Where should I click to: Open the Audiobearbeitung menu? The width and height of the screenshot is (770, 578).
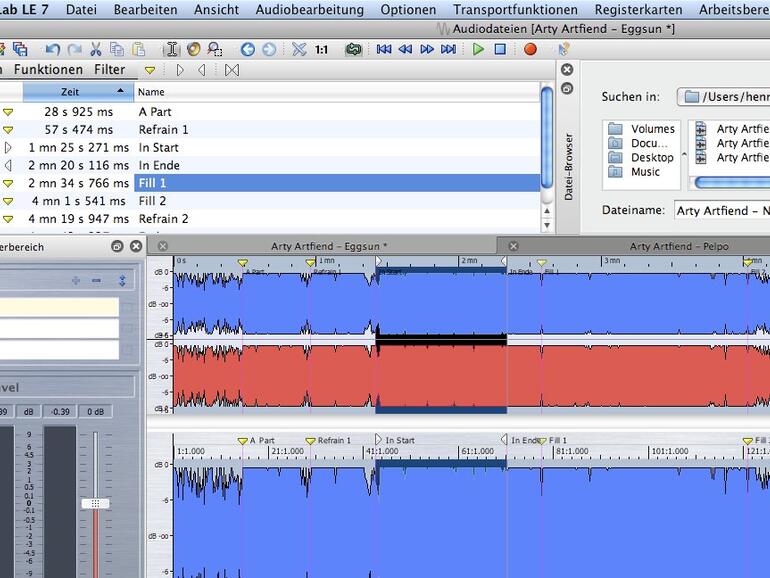pyautogui.click(x=309, y=10)
